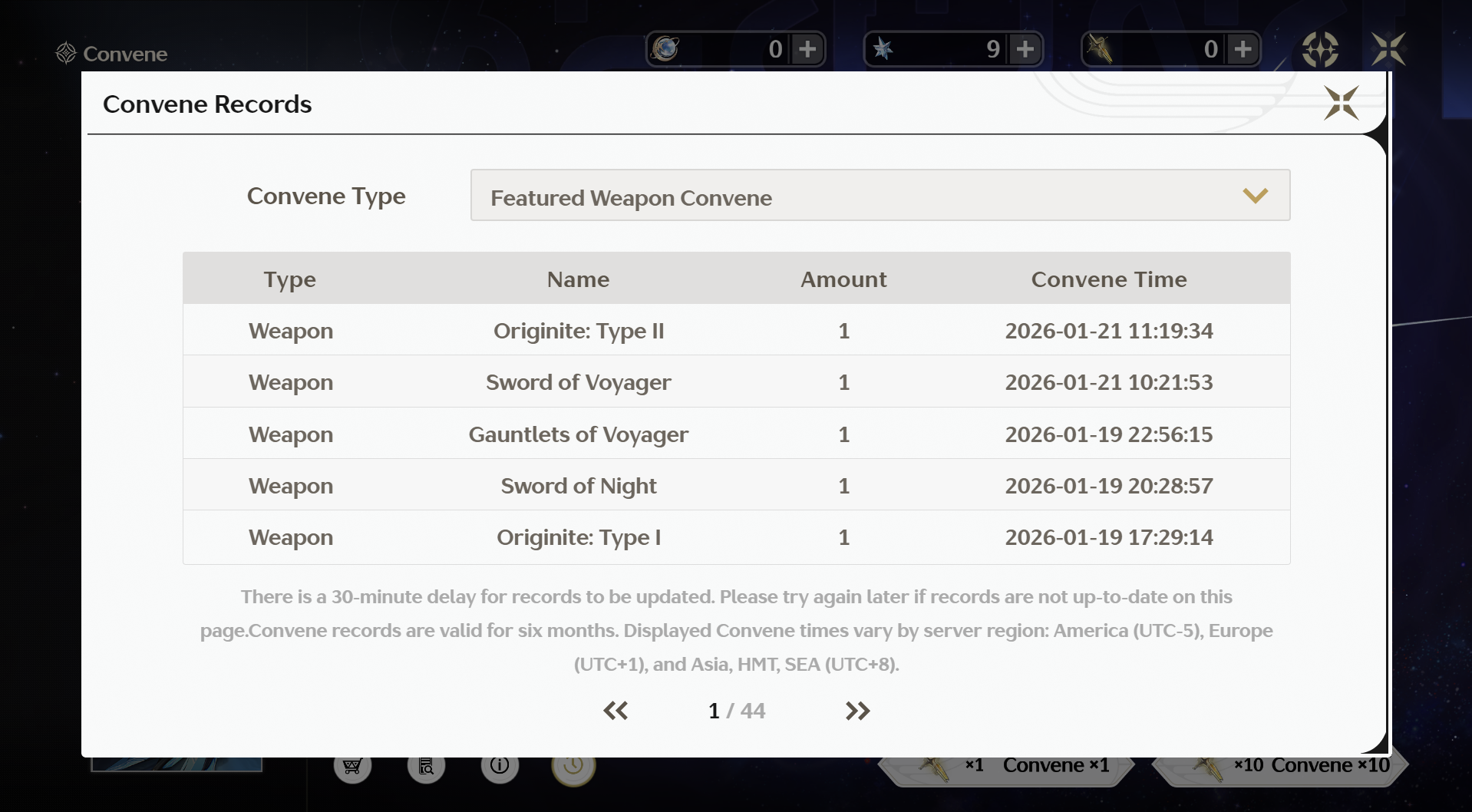
Task: Click the Astrite star currency icon
Action: [883, 50]
